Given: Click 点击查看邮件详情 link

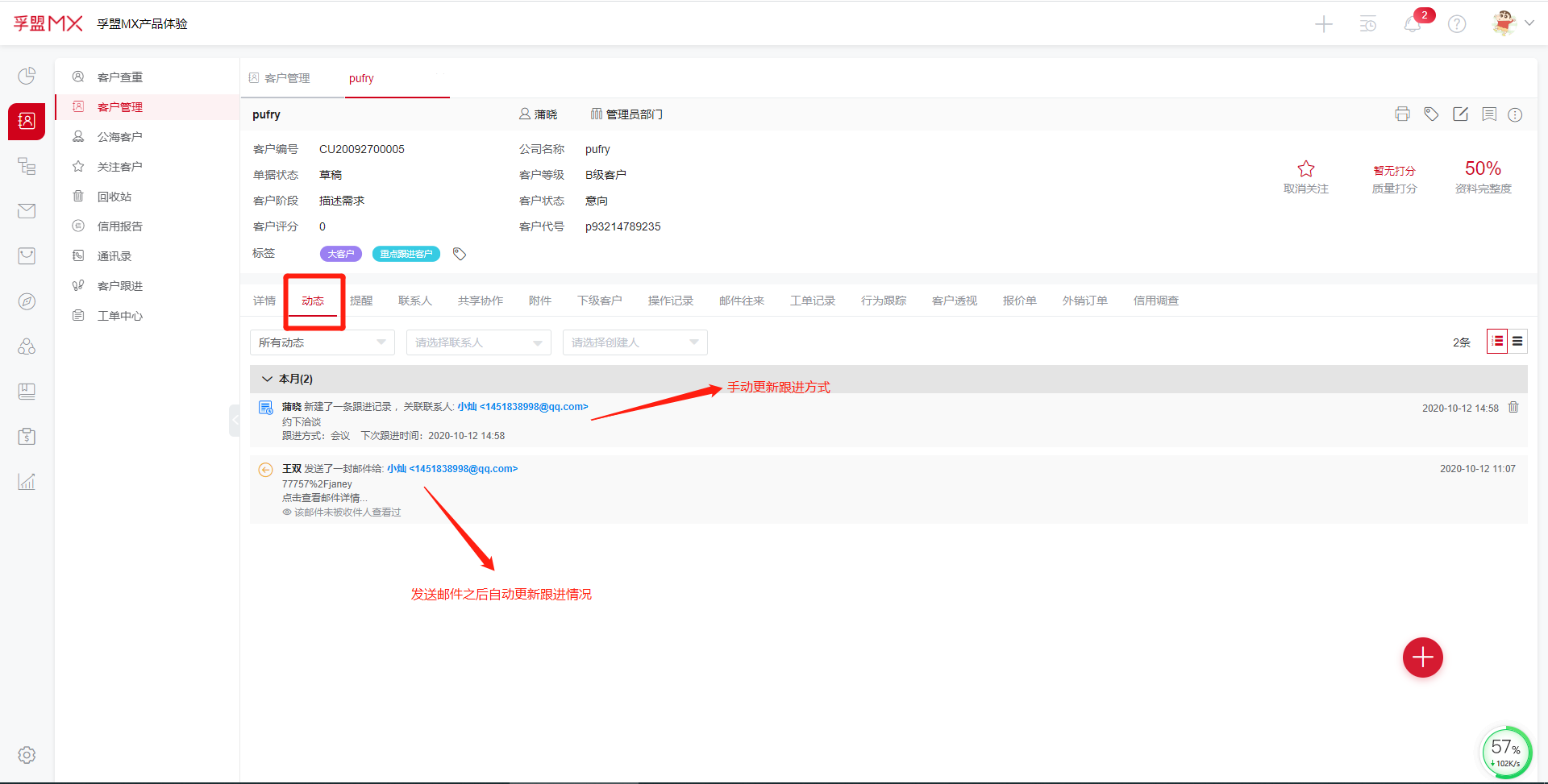Looking at the screenshot, I should pos(324,498).
